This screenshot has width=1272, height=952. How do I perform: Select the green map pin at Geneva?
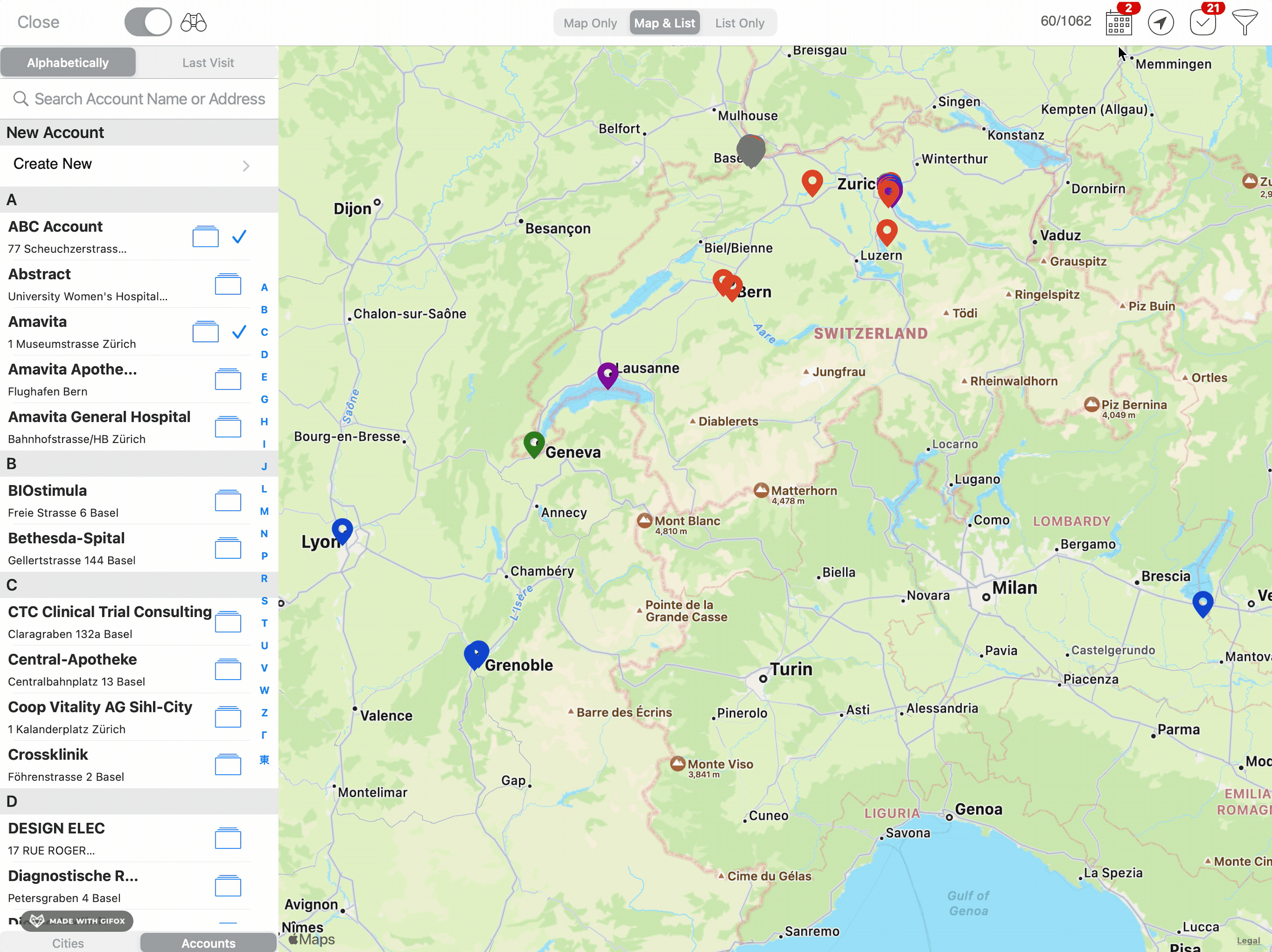point(534,444)
